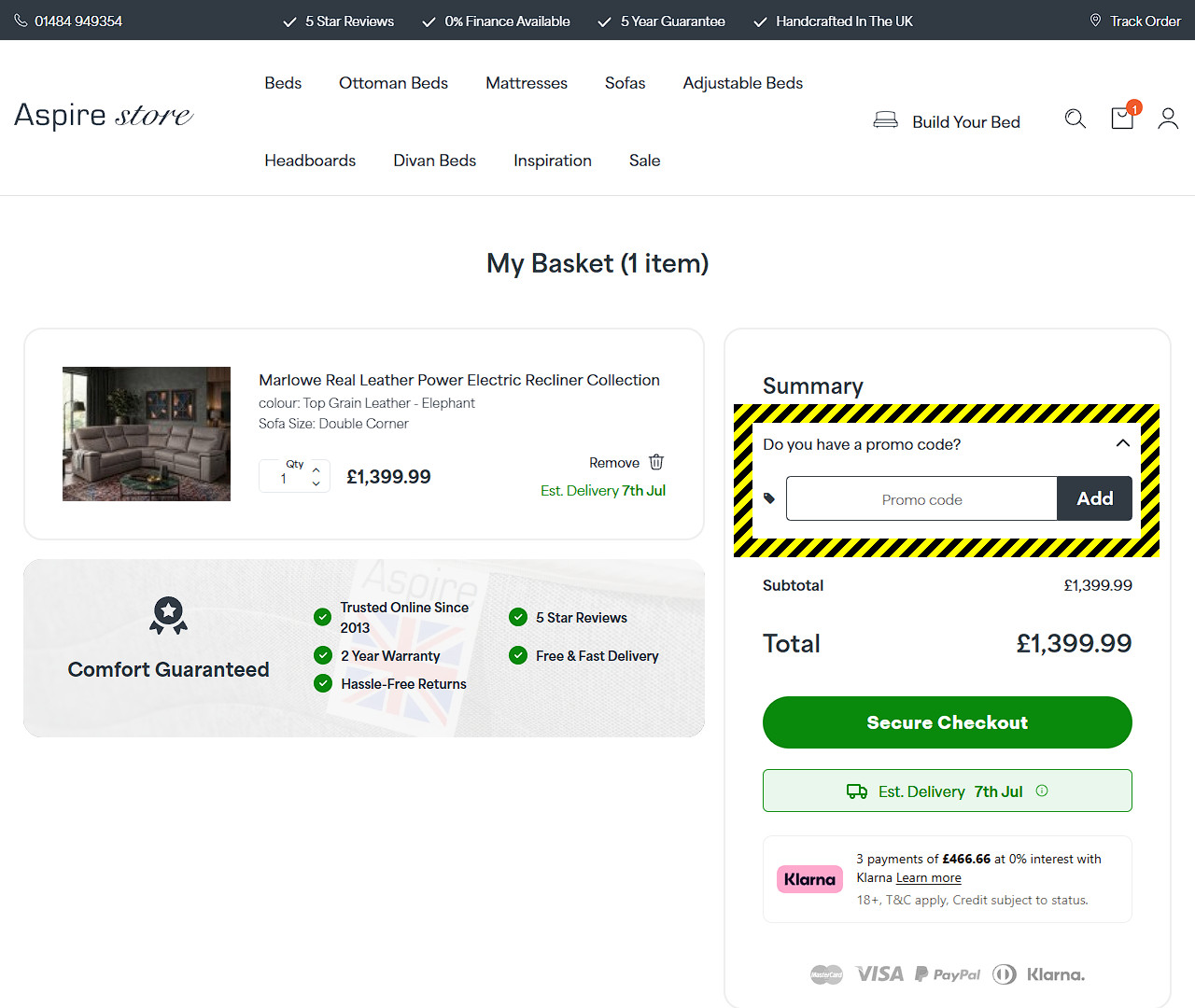
Task: Click into the Promo code field
Action: point(921,498)
